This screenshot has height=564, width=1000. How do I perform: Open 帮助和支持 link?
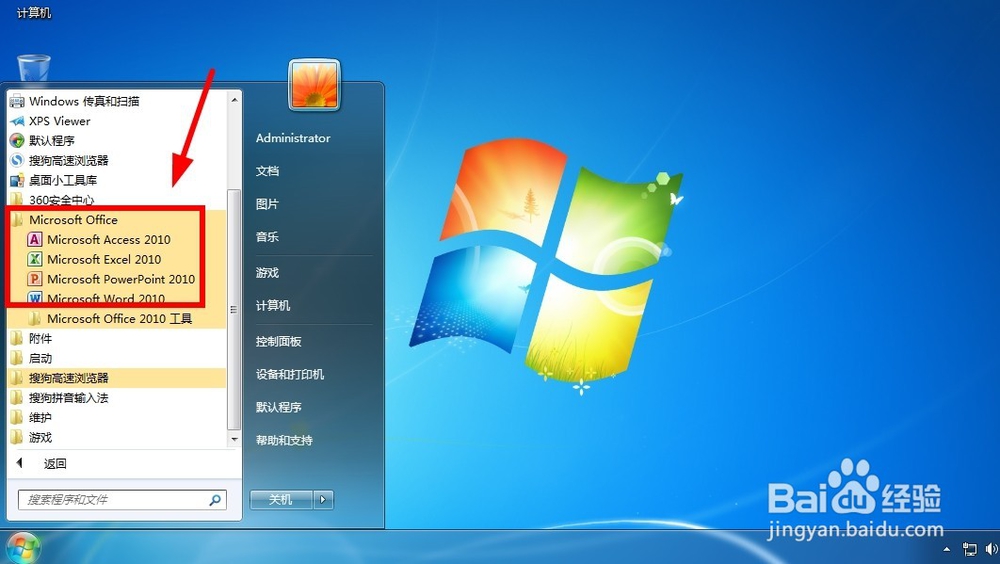tap(284, 440)
